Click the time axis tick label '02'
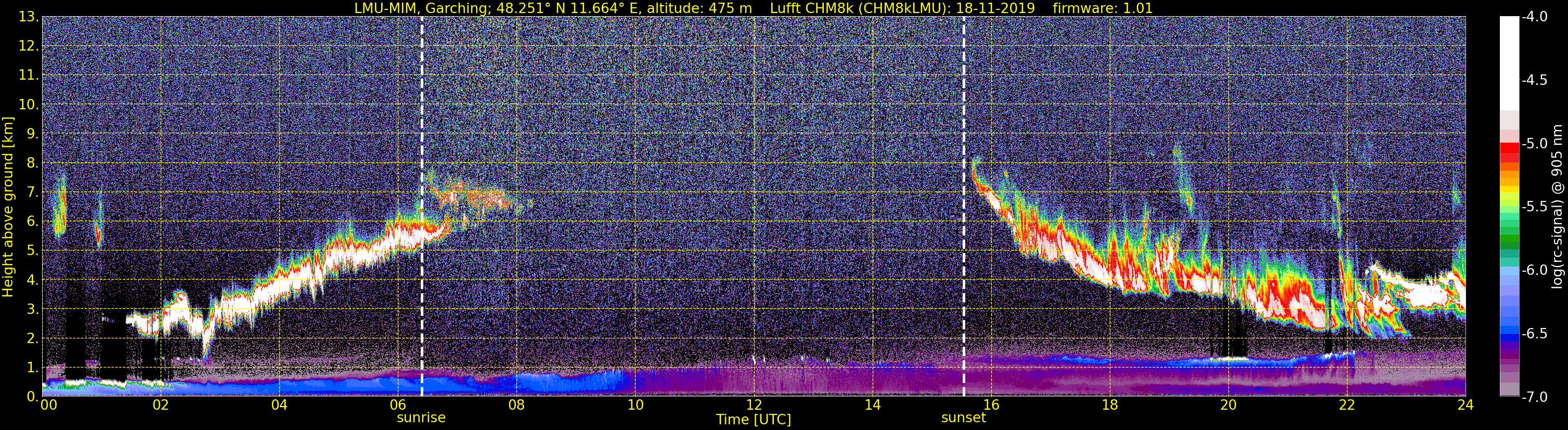Image resolution: width=1568 pixels, height=430 pixels. click(161, 405)
